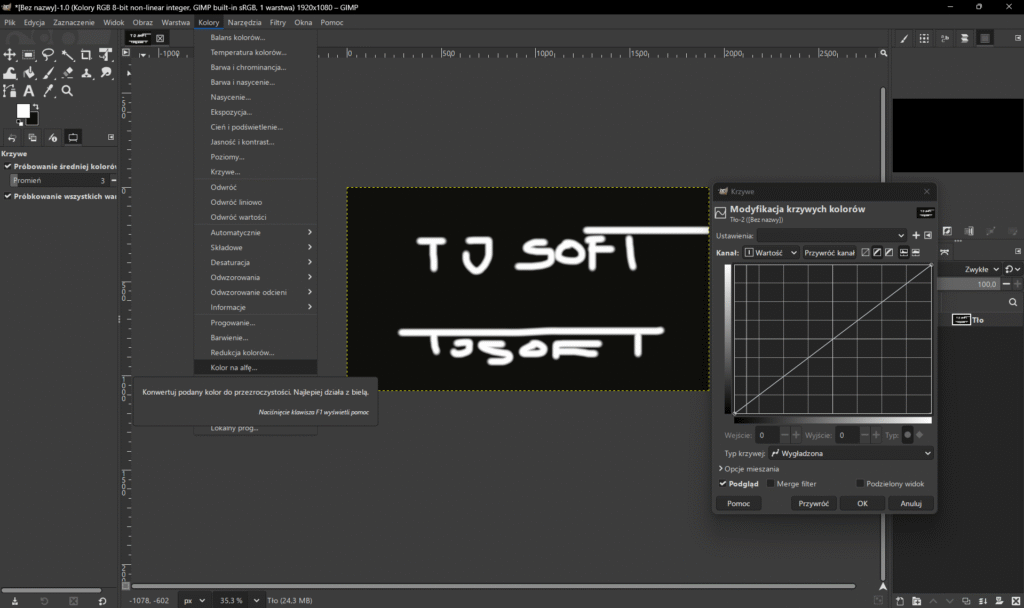Select the Clone stamp tool
Screen dimensions: 1024x608
[x=86, y=73]
